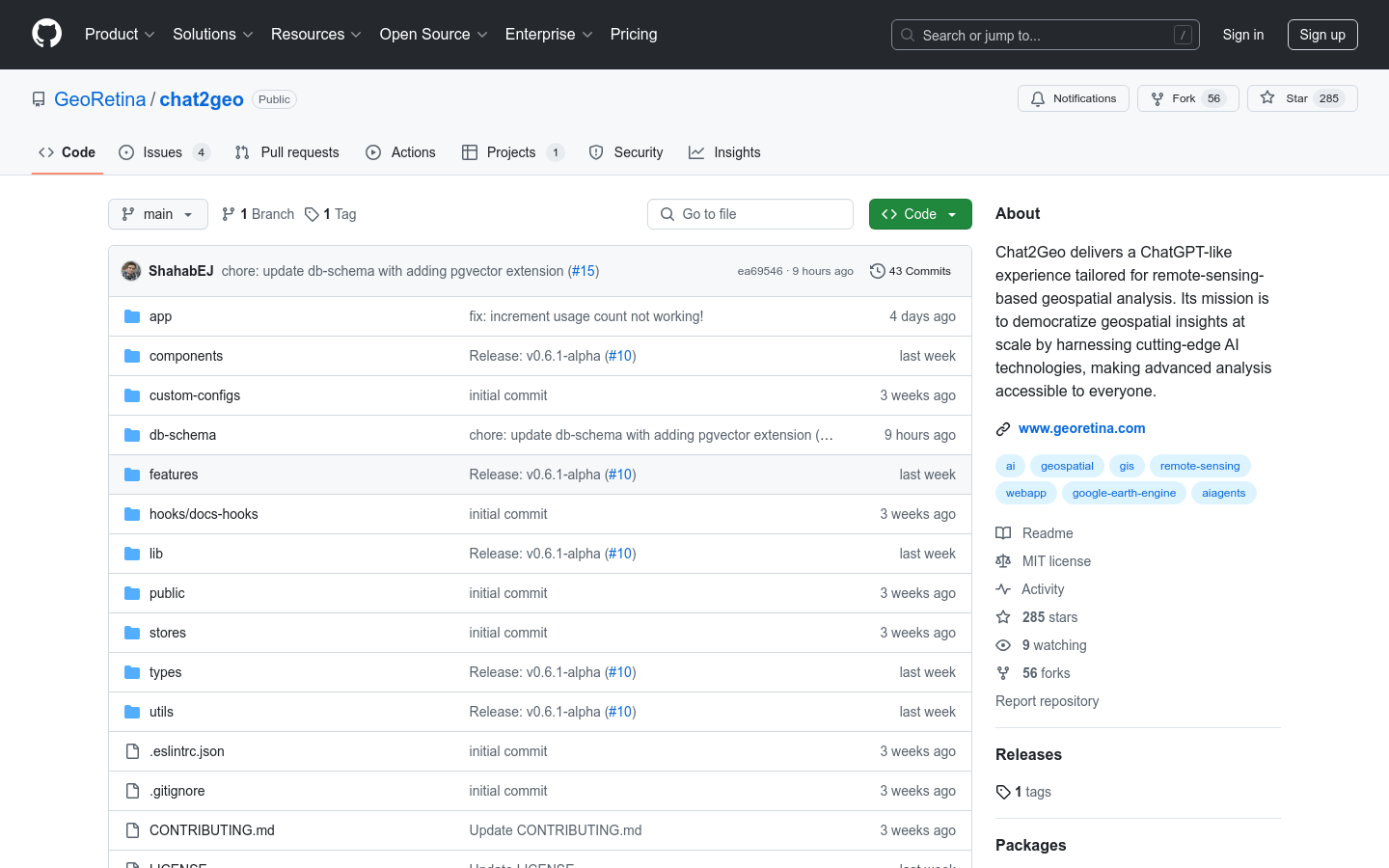This screenshot has width=1389, height=868.
Task: Visit the www.georetina.com link
Action: point(1081,428)
